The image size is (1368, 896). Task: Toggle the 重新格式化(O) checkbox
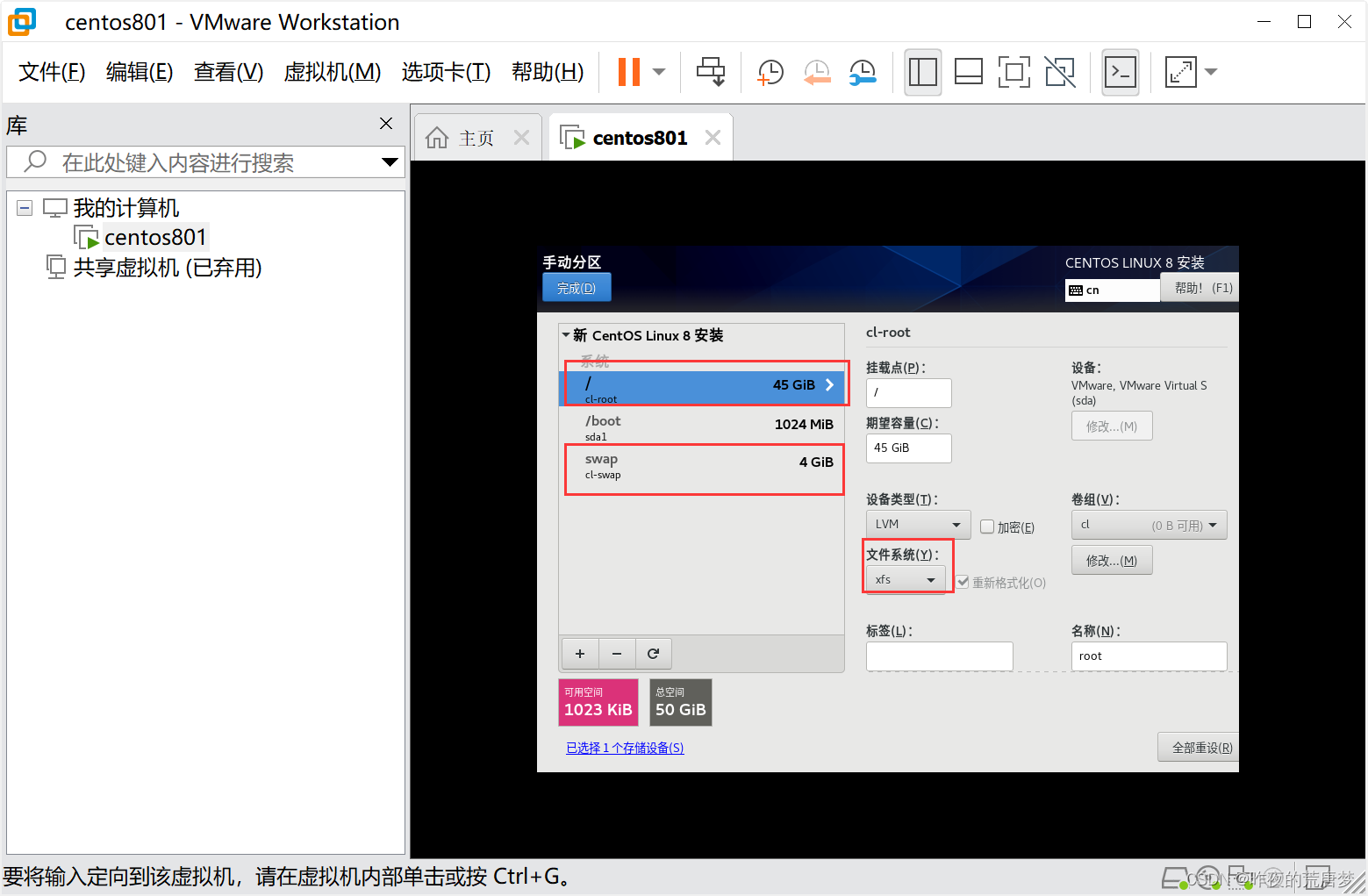click(x=963, y=582)
